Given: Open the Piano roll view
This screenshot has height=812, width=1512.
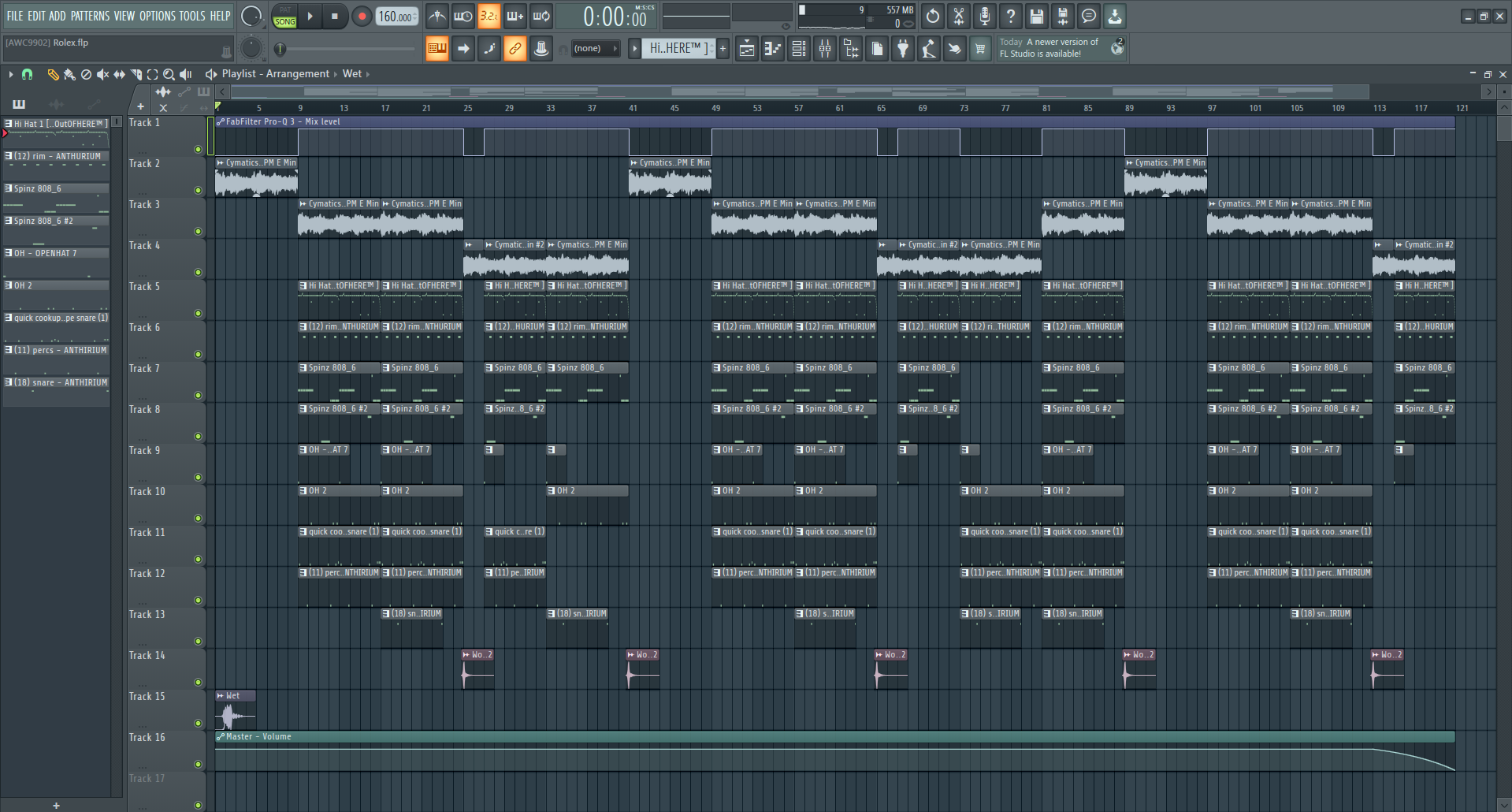Looking at the screenshot, I should pyautogui.click(x=773, y=49).
